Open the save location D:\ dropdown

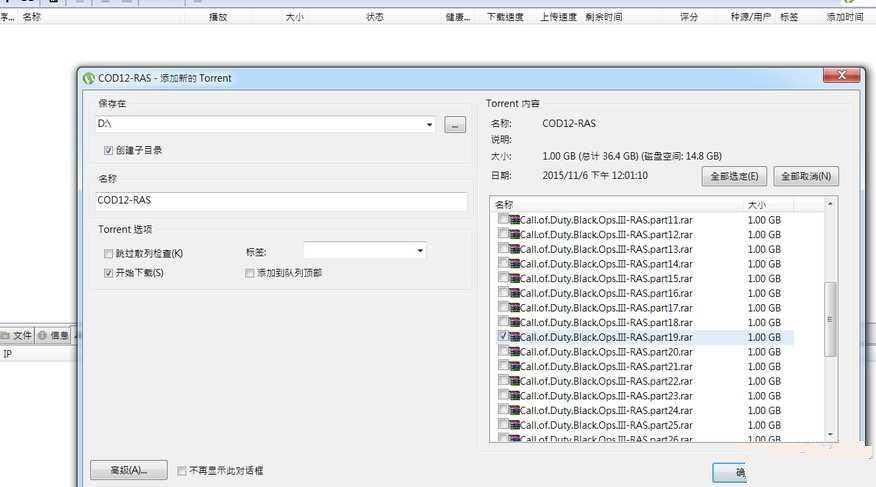429,125
